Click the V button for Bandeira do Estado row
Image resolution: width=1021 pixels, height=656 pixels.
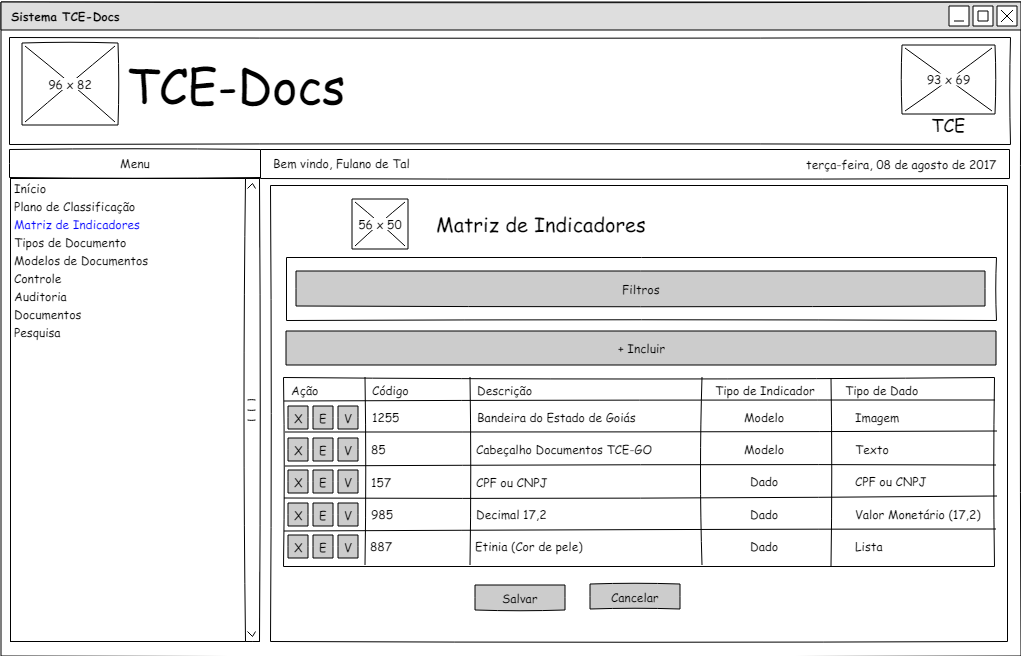coord(347,418)
